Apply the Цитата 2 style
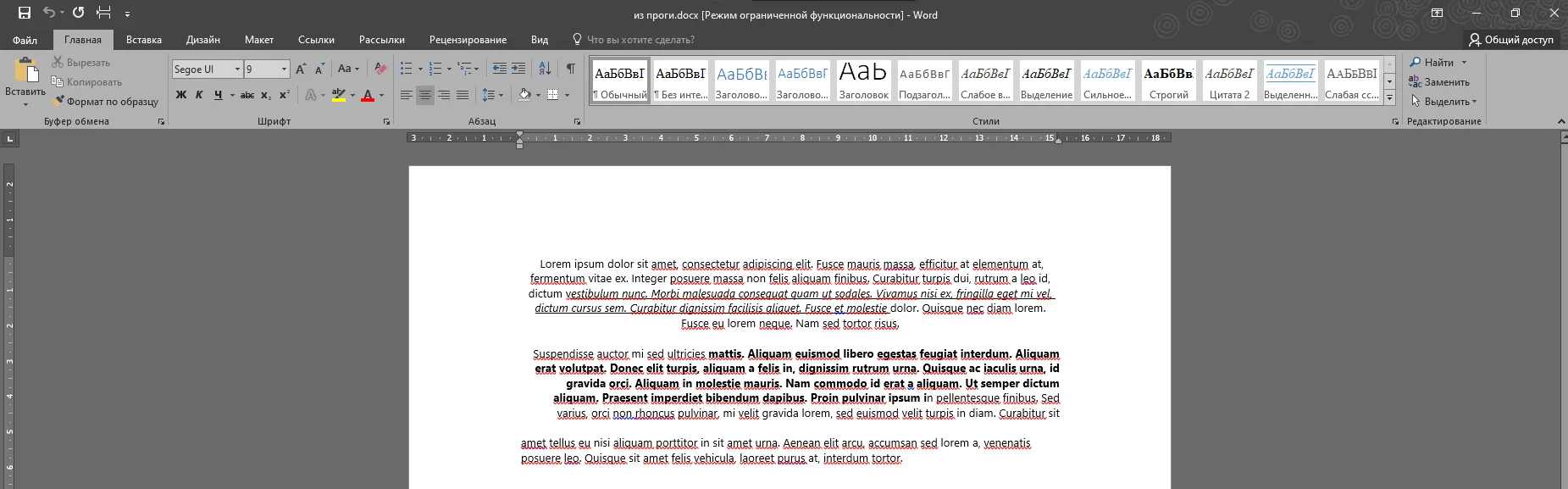The image size is (1568, 489). [x=1229, y=81]
